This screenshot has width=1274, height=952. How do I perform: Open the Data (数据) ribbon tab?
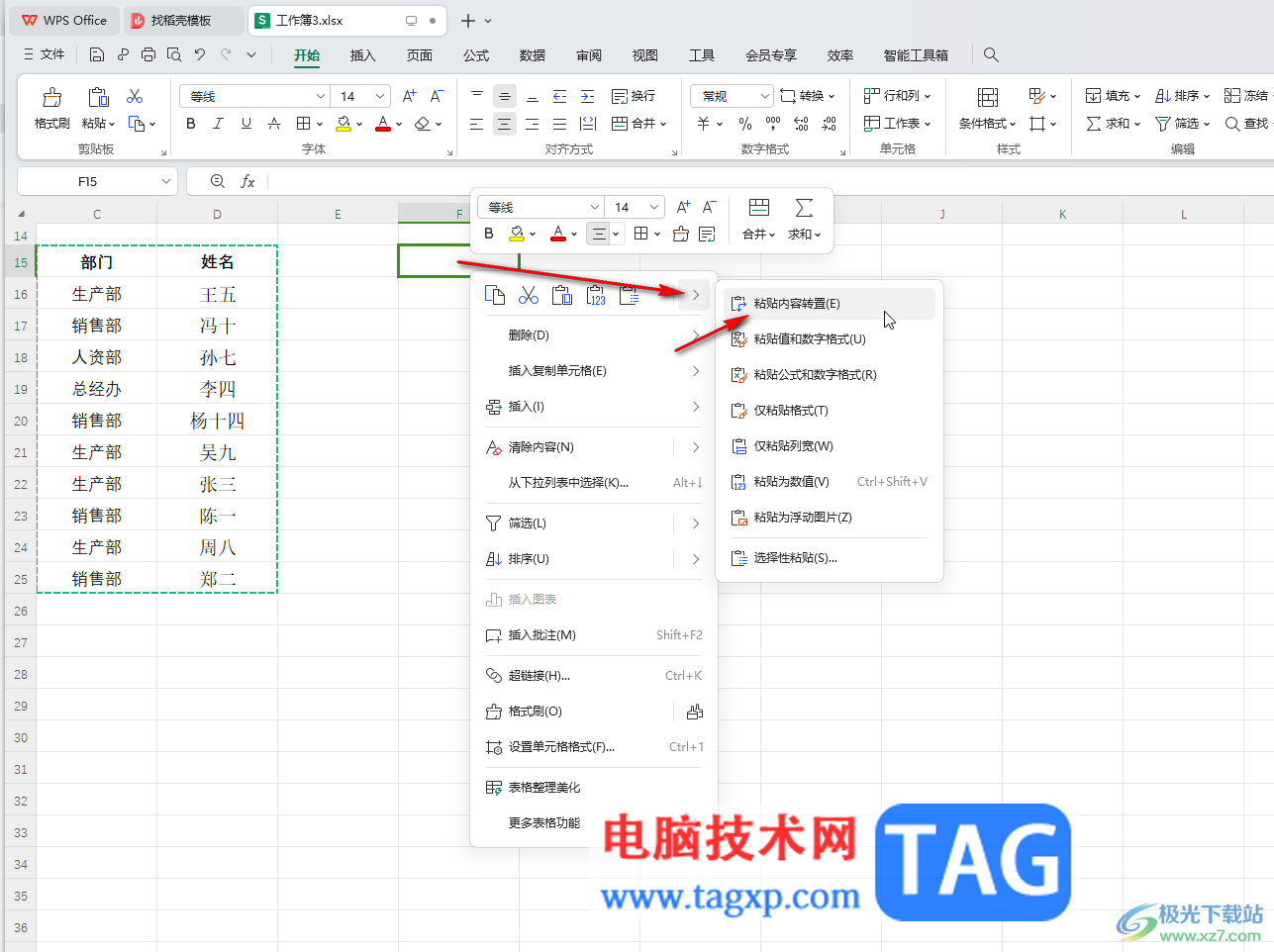[x=533, y=55]
